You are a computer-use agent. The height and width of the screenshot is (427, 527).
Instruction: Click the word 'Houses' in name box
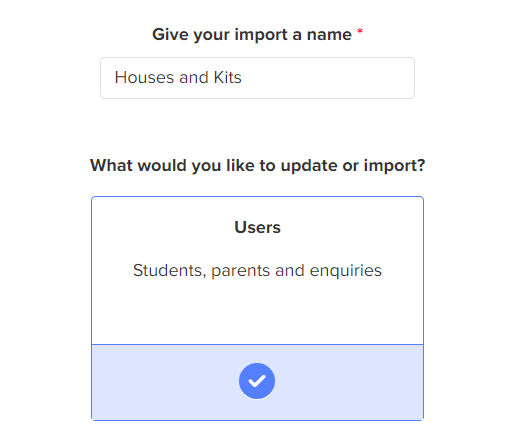tap(145, 78)
